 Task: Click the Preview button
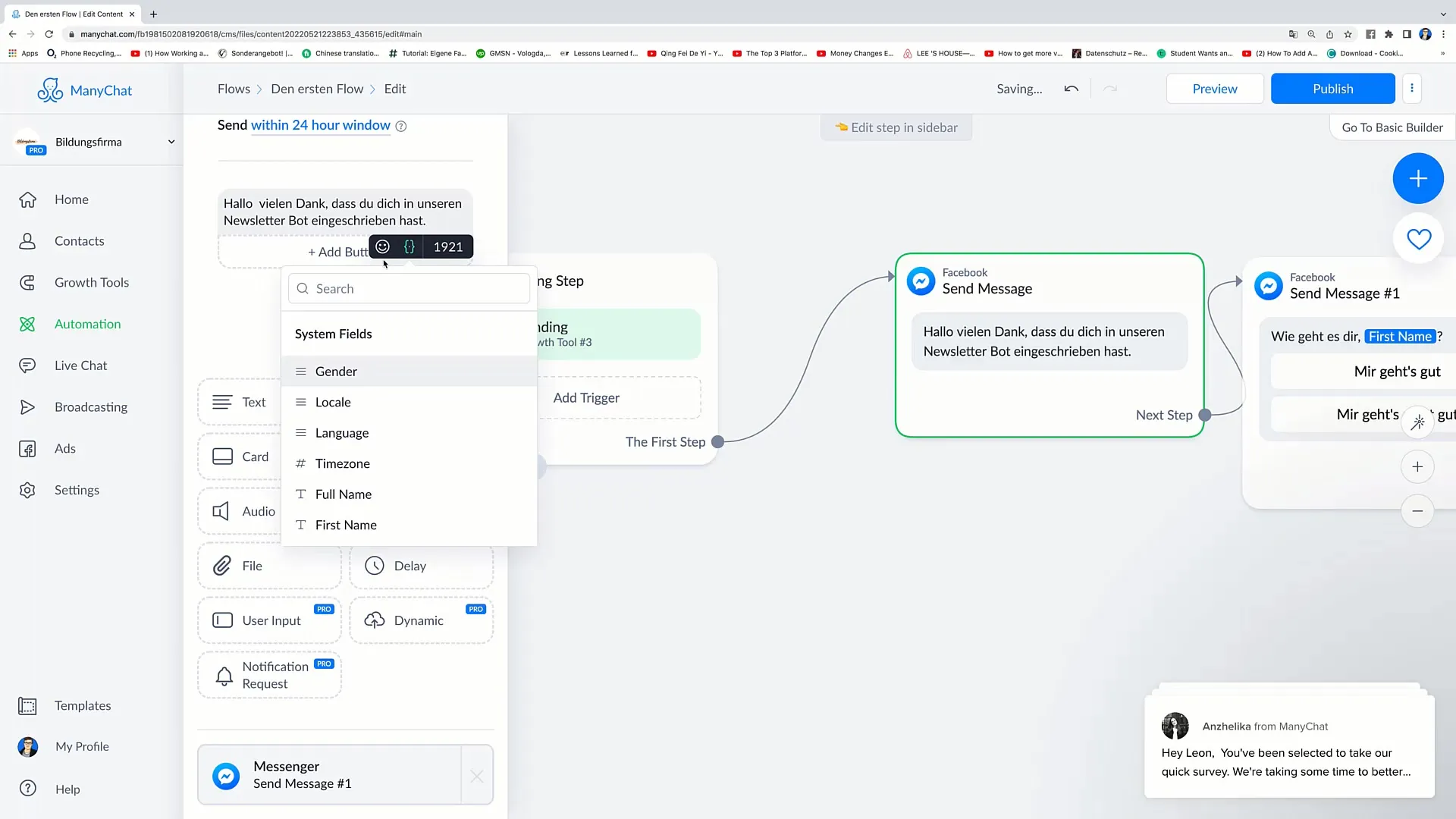(x=1215, y=89)
